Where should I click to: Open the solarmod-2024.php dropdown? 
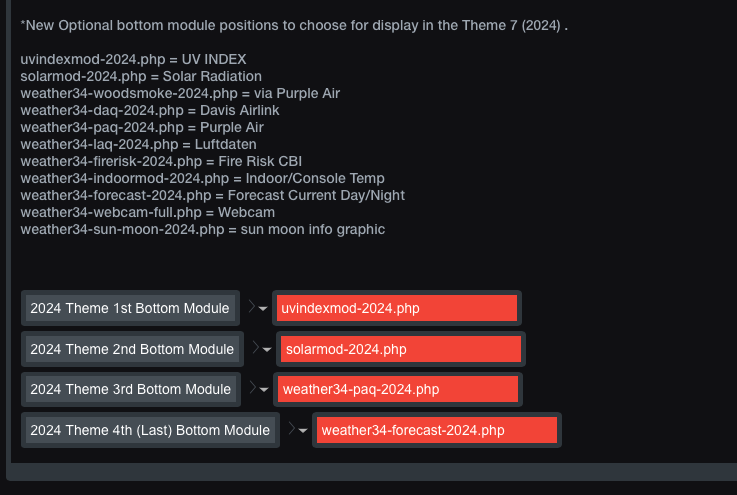[400, 349]
